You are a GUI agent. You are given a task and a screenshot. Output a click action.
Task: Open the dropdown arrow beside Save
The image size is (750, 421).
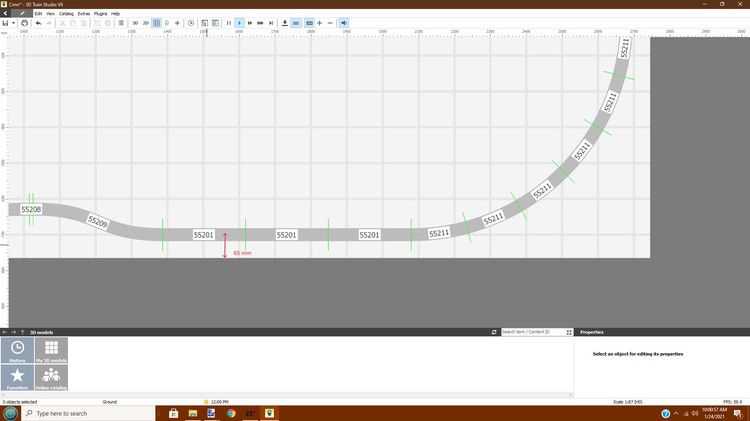[13, 23]
